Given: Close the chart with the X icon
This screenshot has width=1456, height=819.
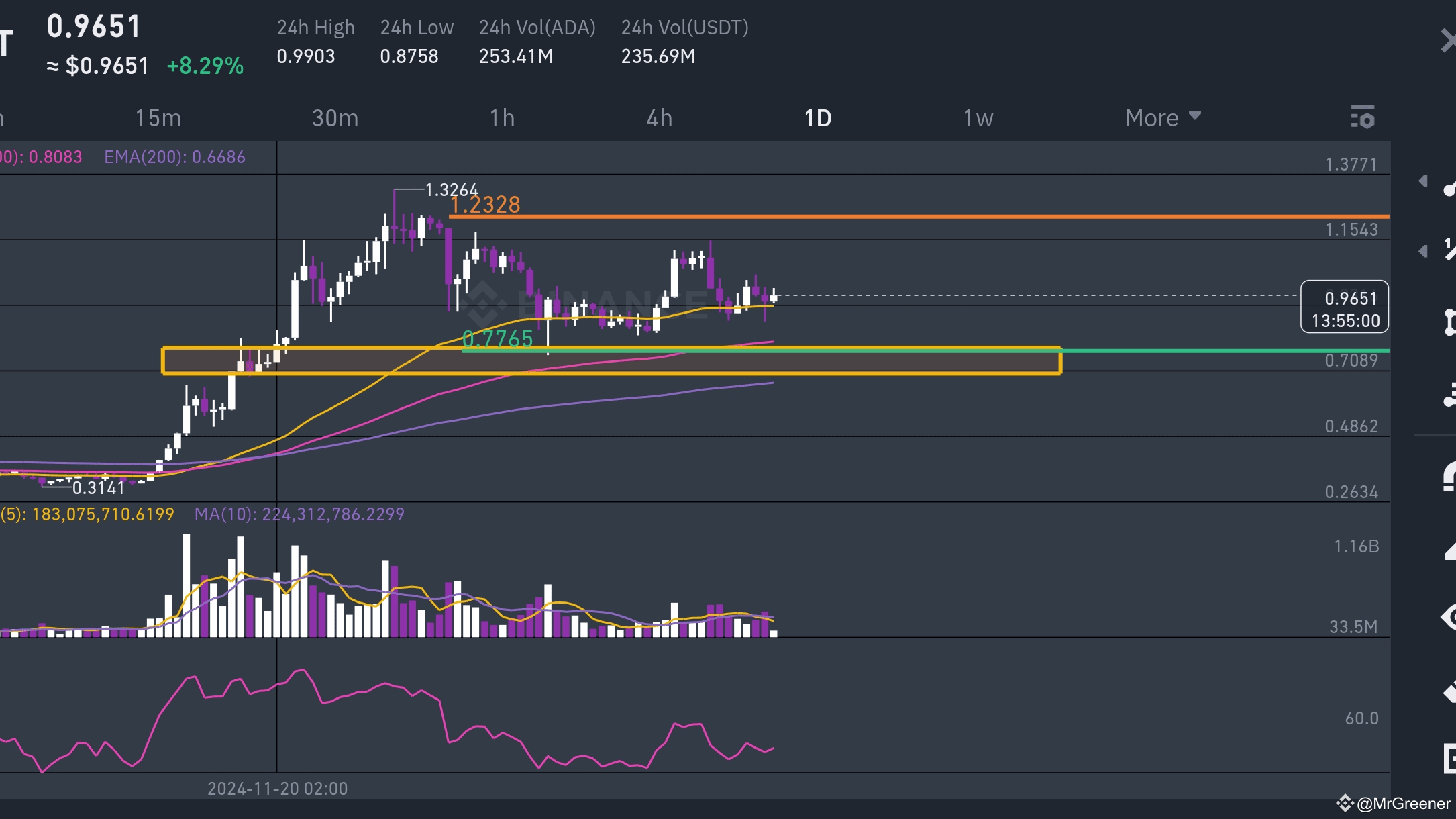Looking at the screenshot, I should coord(1448,40).
